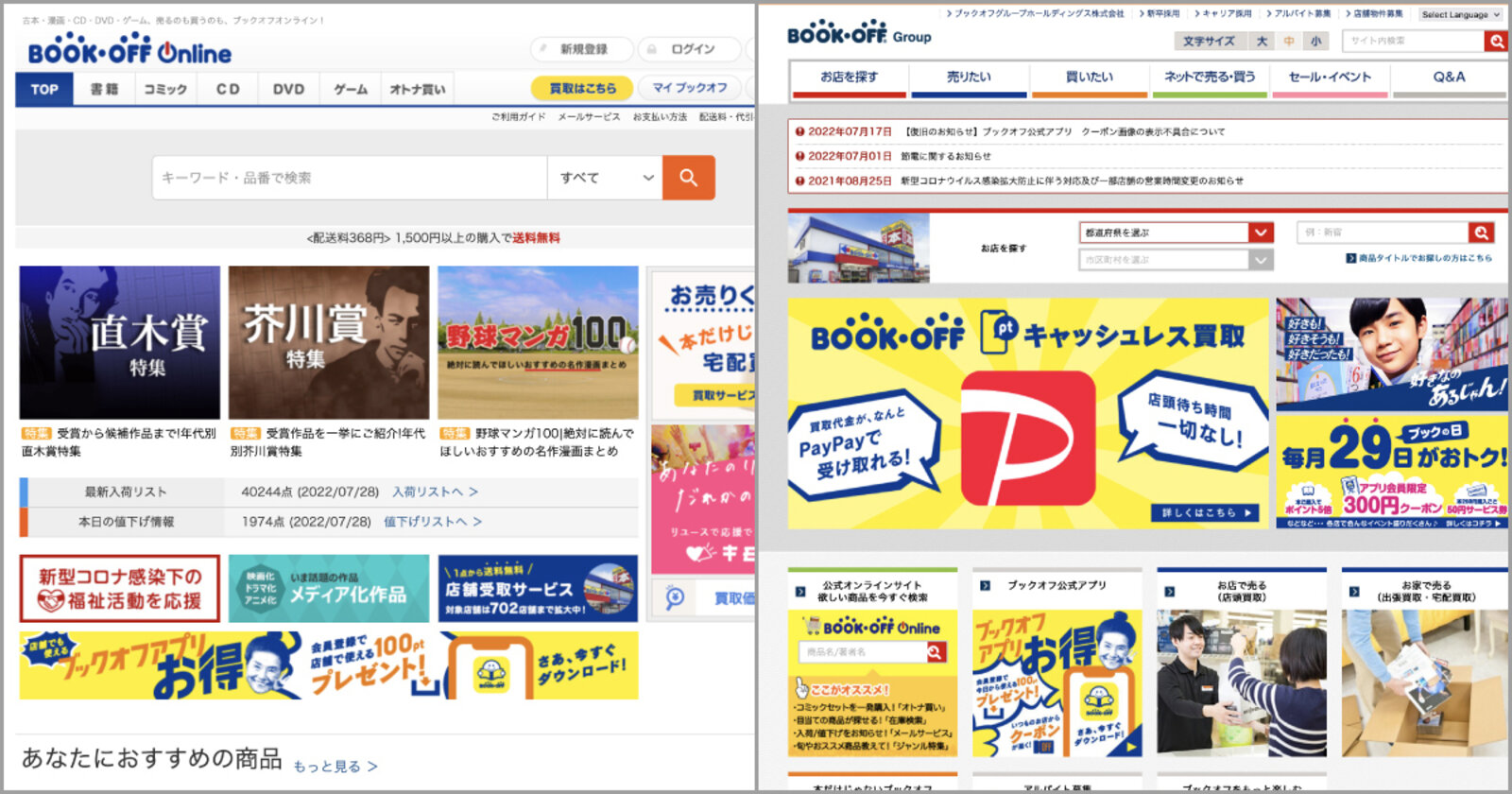1512x794 pixels.
Task: Click マイブックオフ button
Action: [x=690, y=88]
